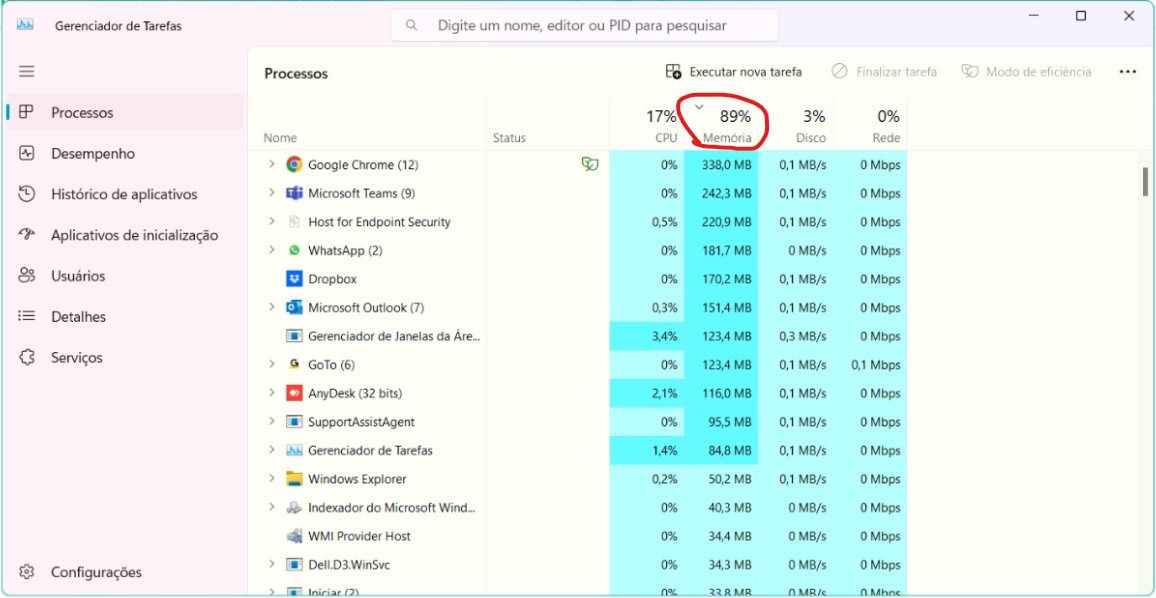Select the 3,4% CPU value
This screenshot has width=1156, height=598.
coord(664,336)
